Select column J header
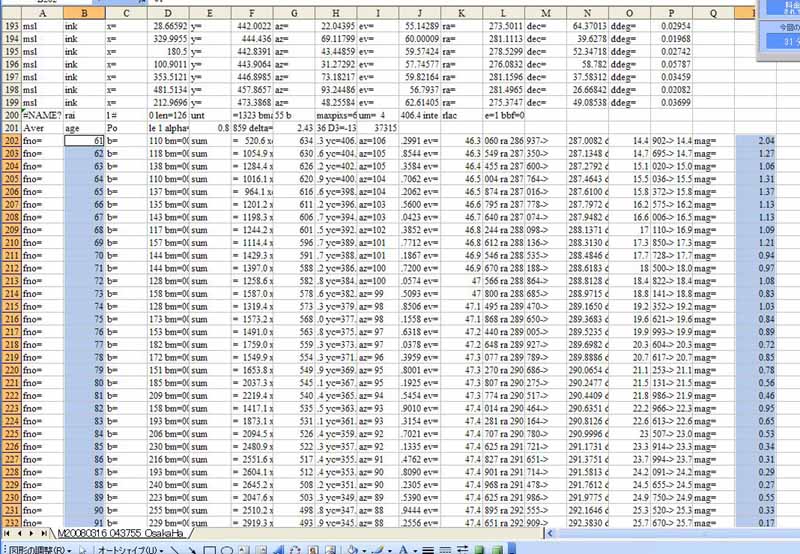800x554 pixels. 420,13
